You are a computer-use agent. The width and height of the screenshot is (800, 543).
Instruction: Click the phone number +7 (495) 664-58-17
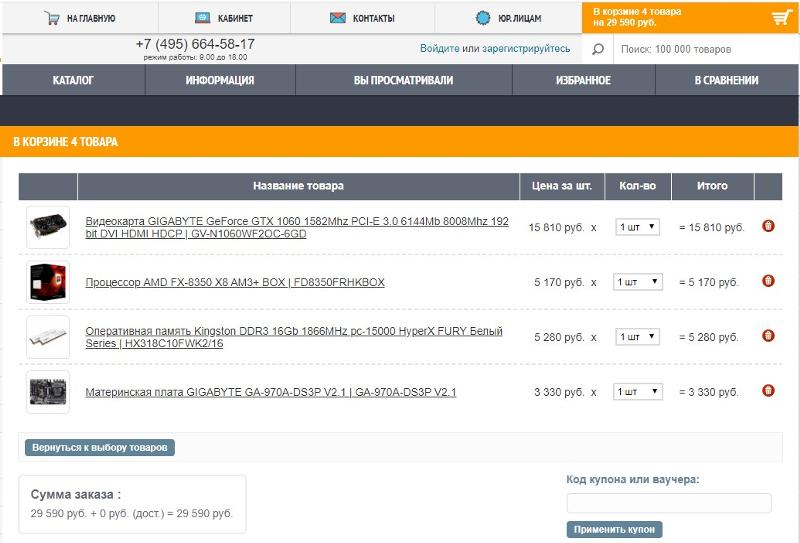(195, 44)
